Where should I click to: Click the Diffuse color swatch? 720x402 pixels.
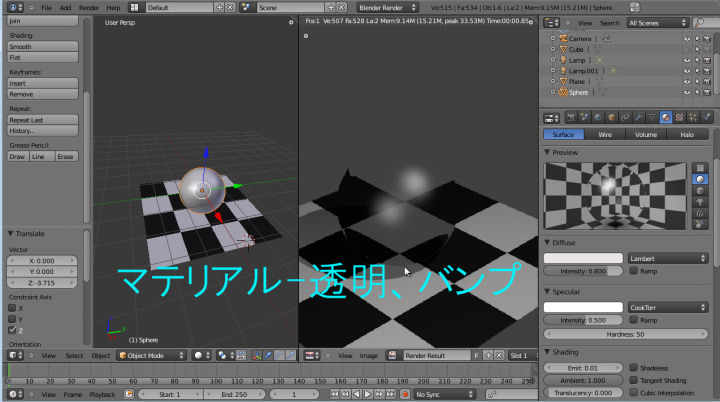tap(583, 258)
